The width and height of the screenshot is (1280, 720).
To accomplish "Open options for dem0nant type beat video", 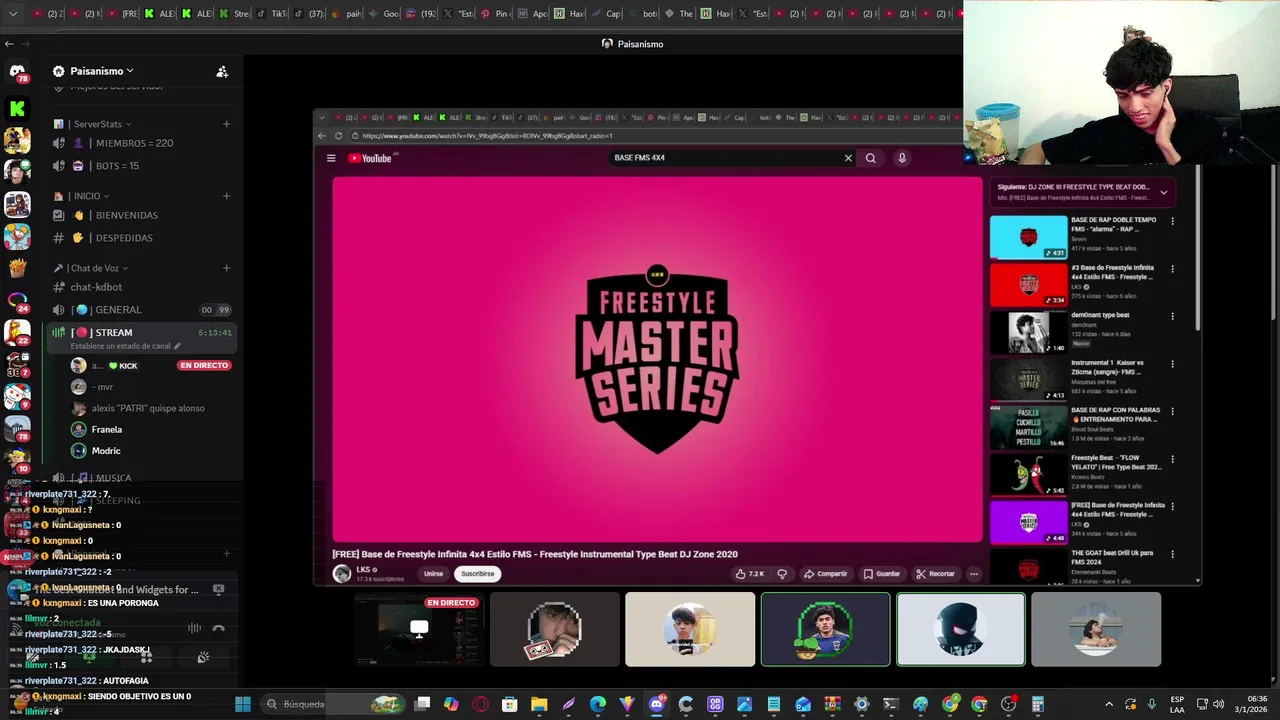I will (x=1172, y=316).
